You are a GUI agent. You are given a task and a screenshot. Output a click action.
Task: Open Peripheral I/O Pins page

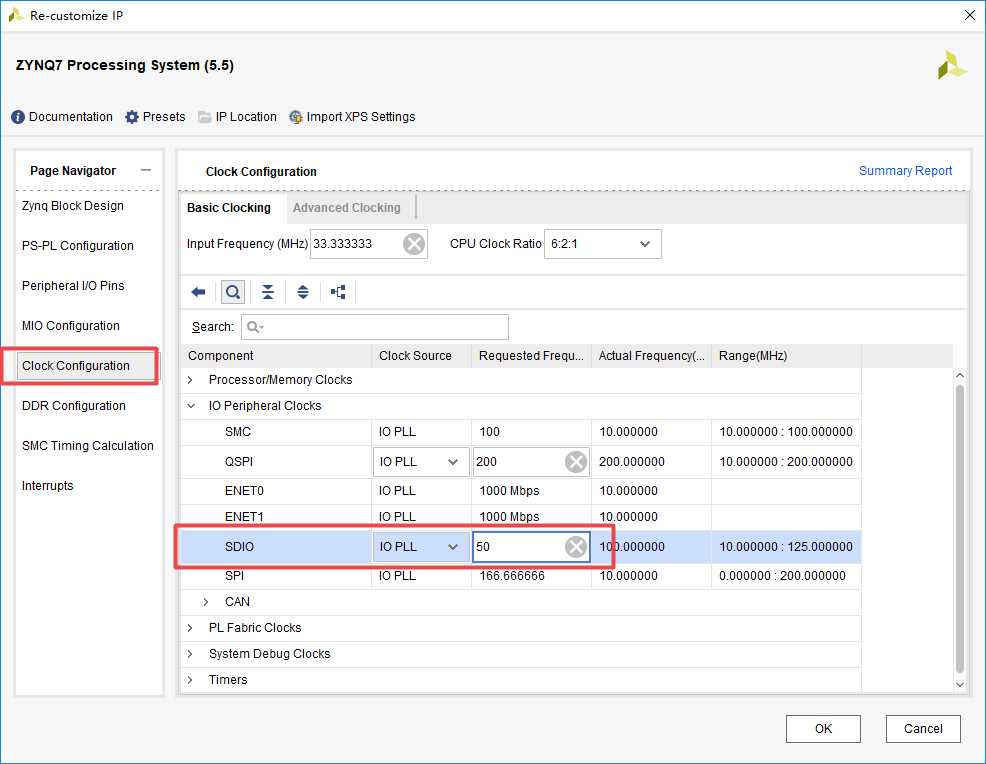point(73,285)
